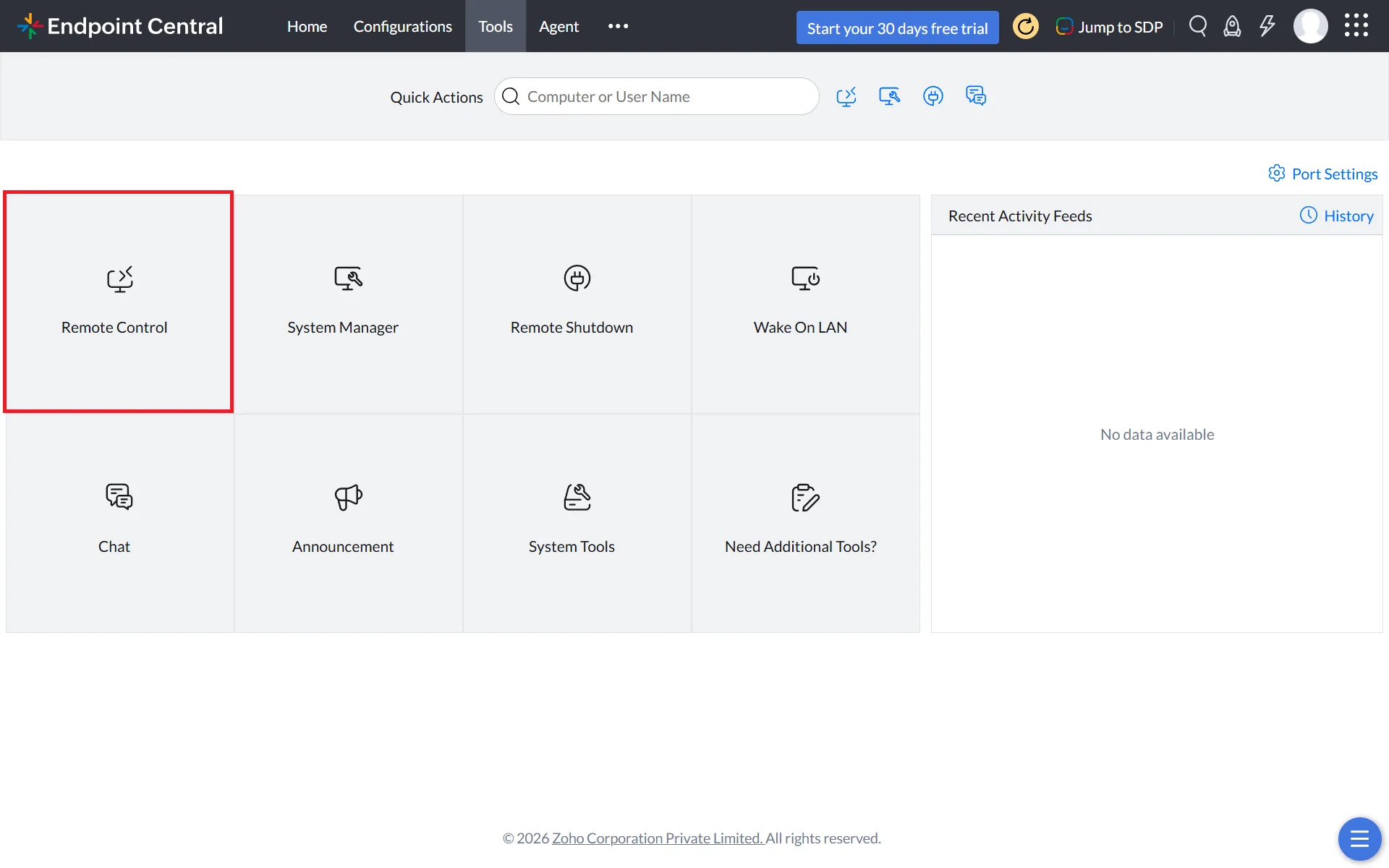Open the global search magnifier icon

click(1198, 26)
